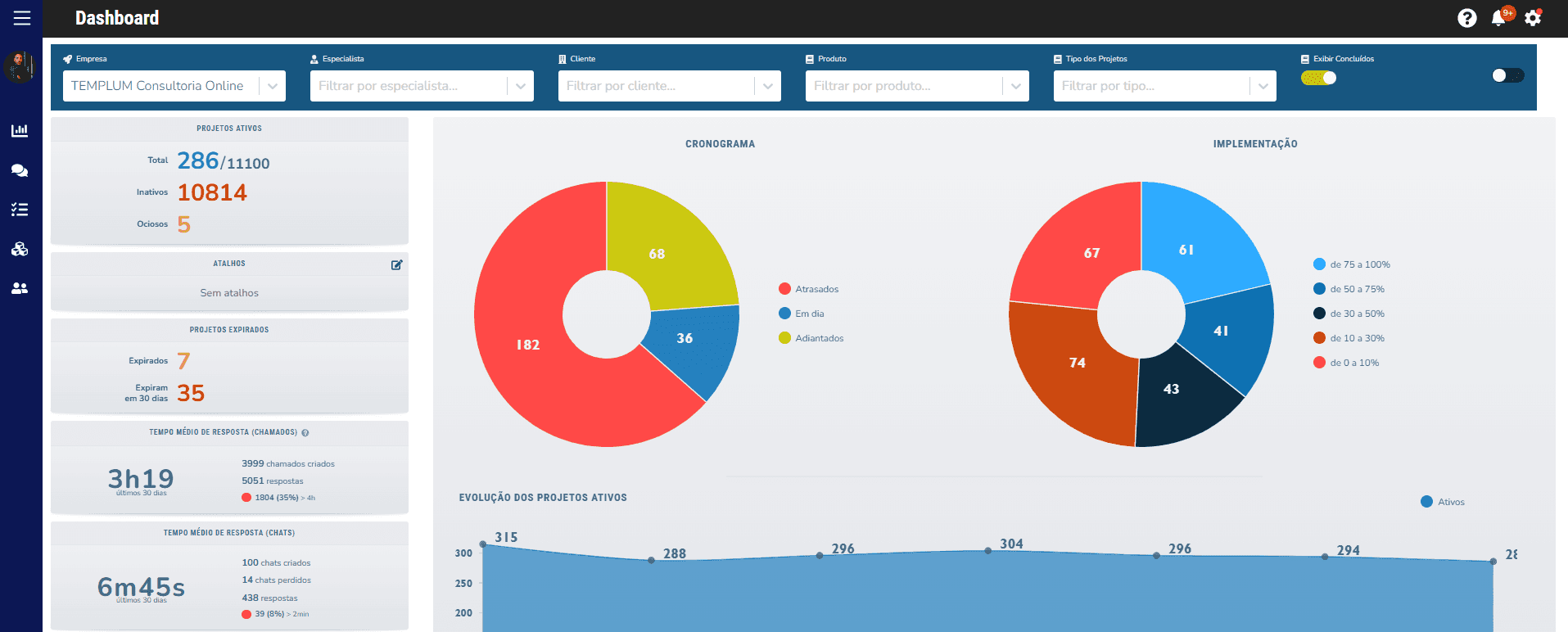Open the cubes products sidebar icon
Image resolution: width=1568 pixels, height=632 pixels.
pos(20,249)
